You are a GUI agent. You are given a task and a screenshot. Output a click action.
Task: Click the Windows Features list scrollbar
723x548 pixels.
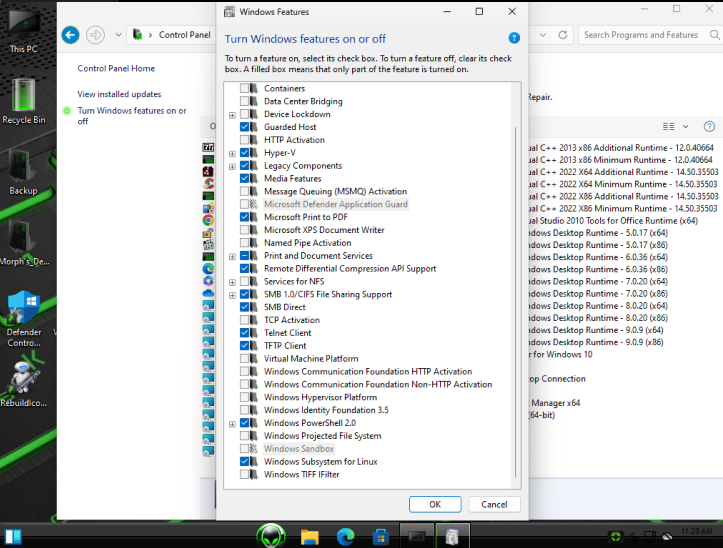pos(516,302)
